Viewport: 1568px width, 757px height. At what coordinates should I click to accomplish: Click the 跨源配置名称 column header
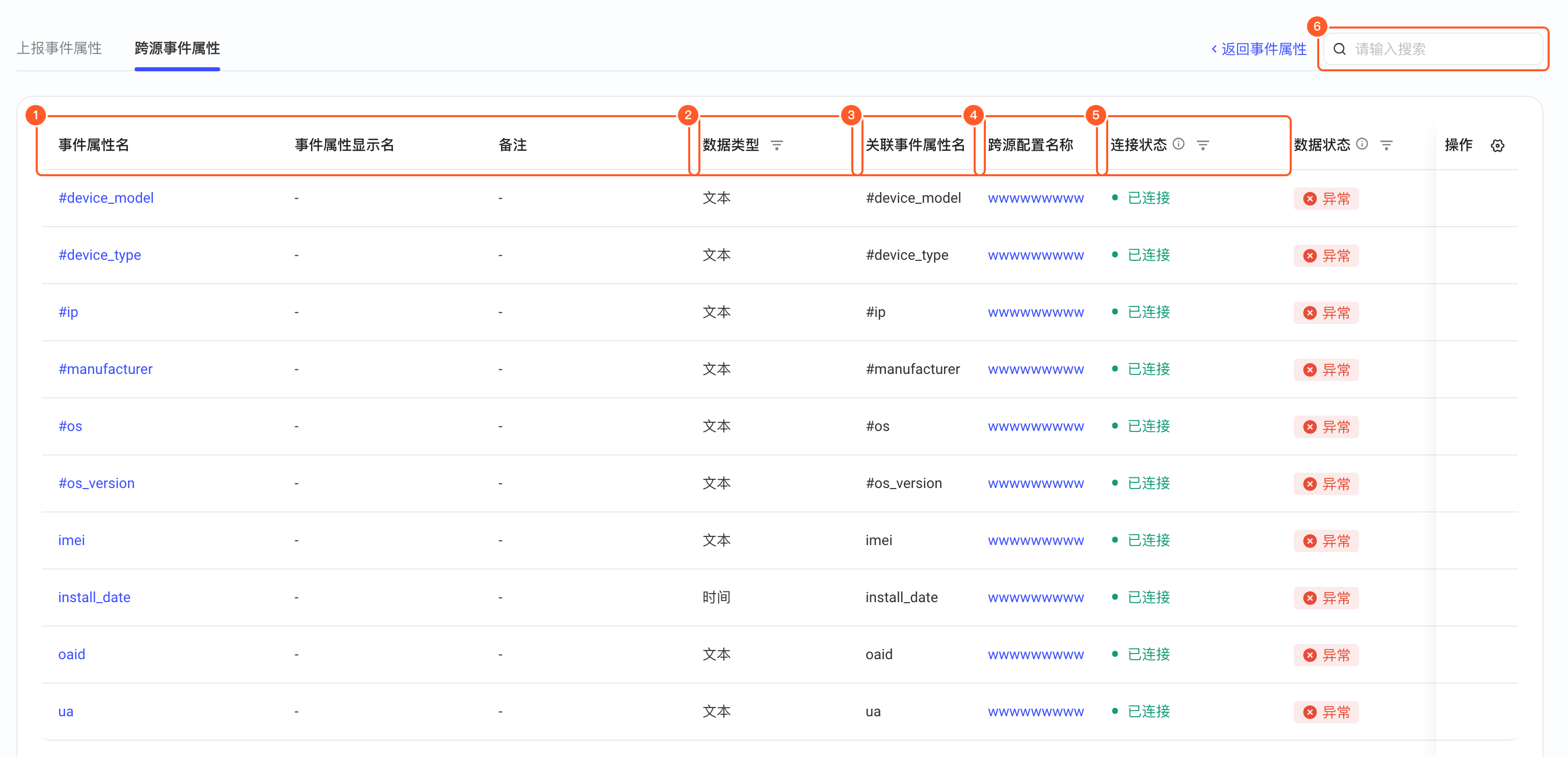(x=1030, y=145)
